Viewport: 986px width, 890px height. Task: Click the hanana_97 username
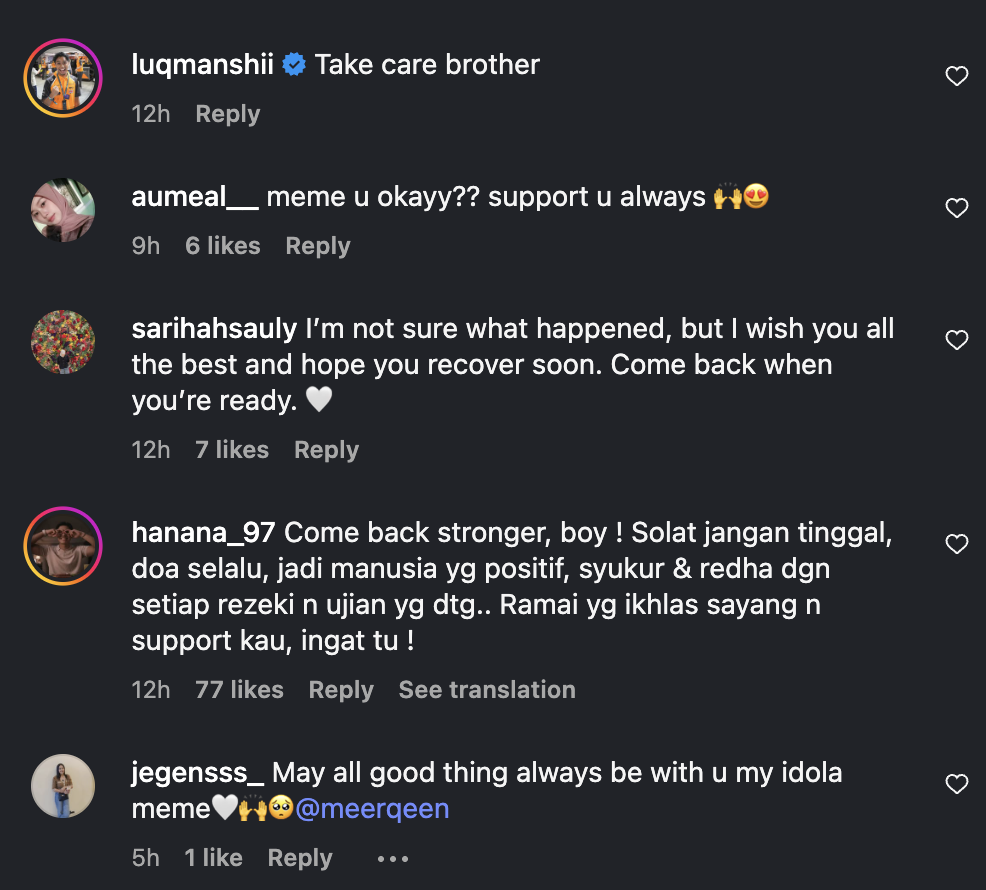click(x=204, y=533)
